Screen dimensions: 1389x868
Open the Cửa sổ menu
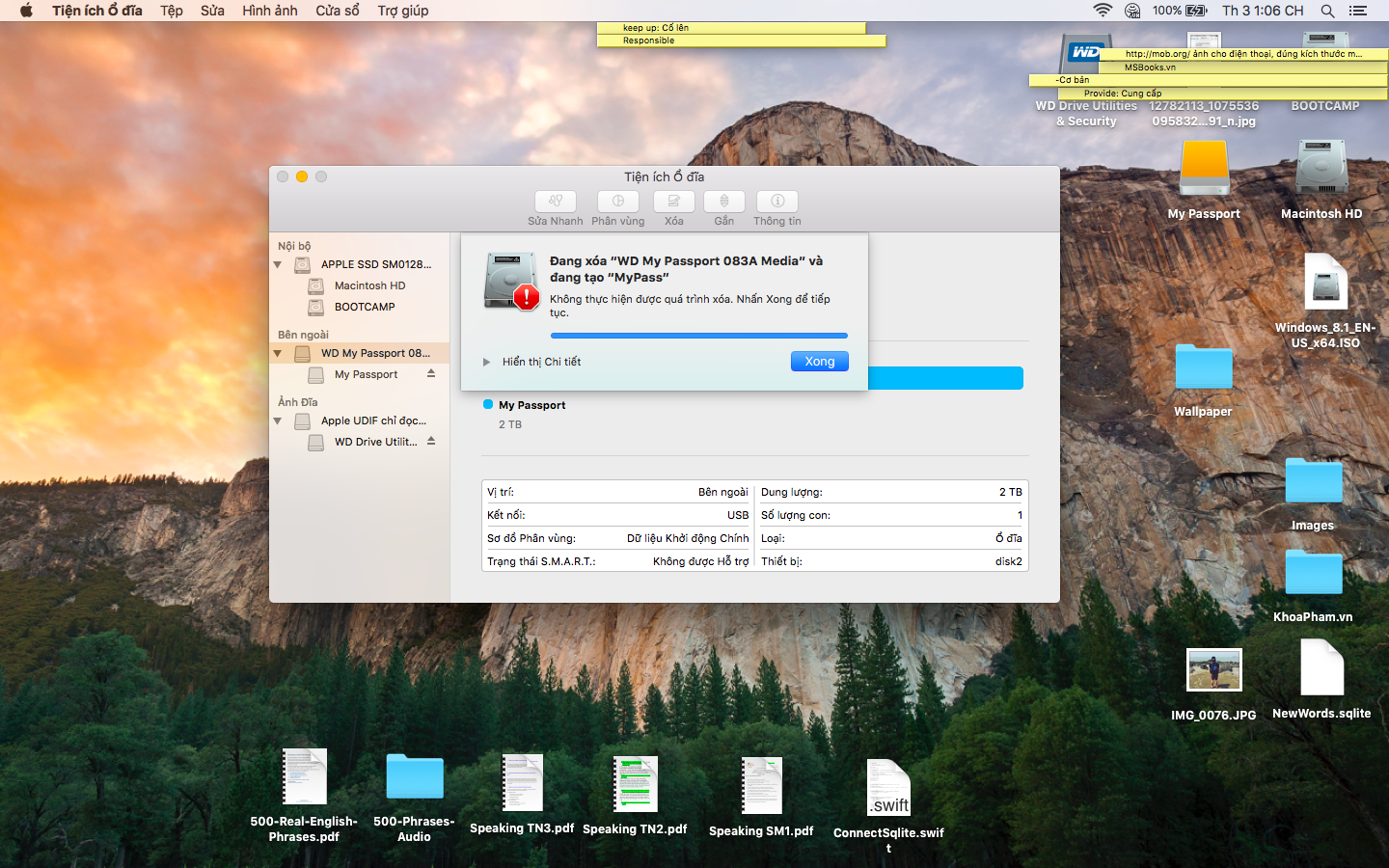338,11
